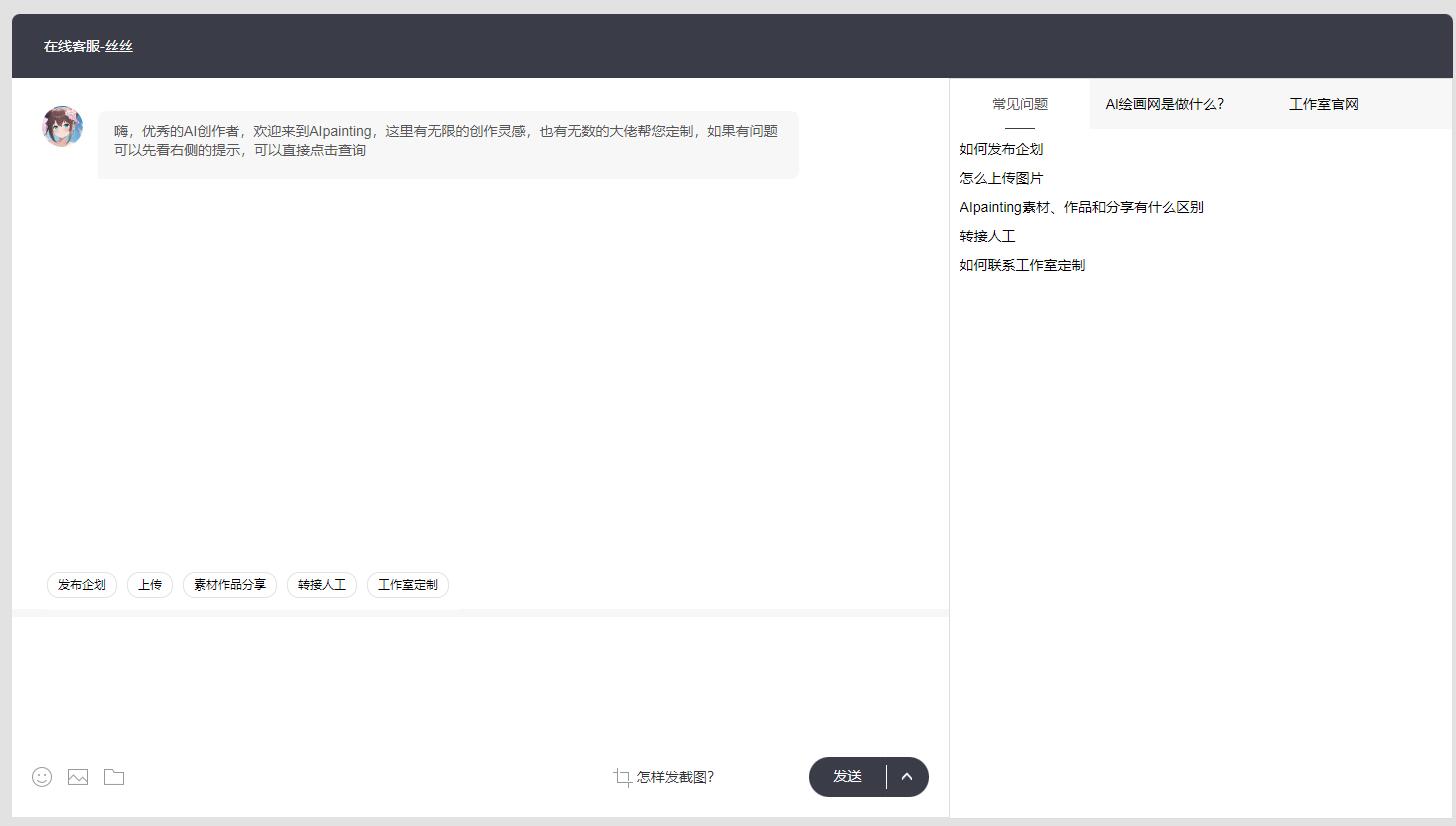Viewport: 1456px width, 826px height.
Task: Open the 工作室官网 tab
Action: [x=1322, y=103]
